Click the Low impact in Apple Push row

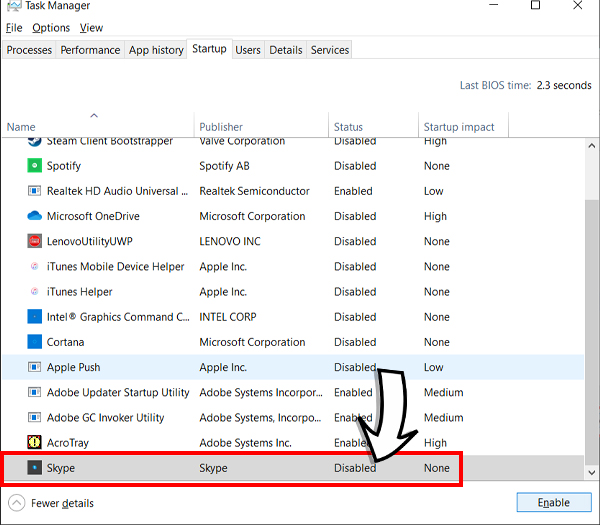(x=434, y=367)
